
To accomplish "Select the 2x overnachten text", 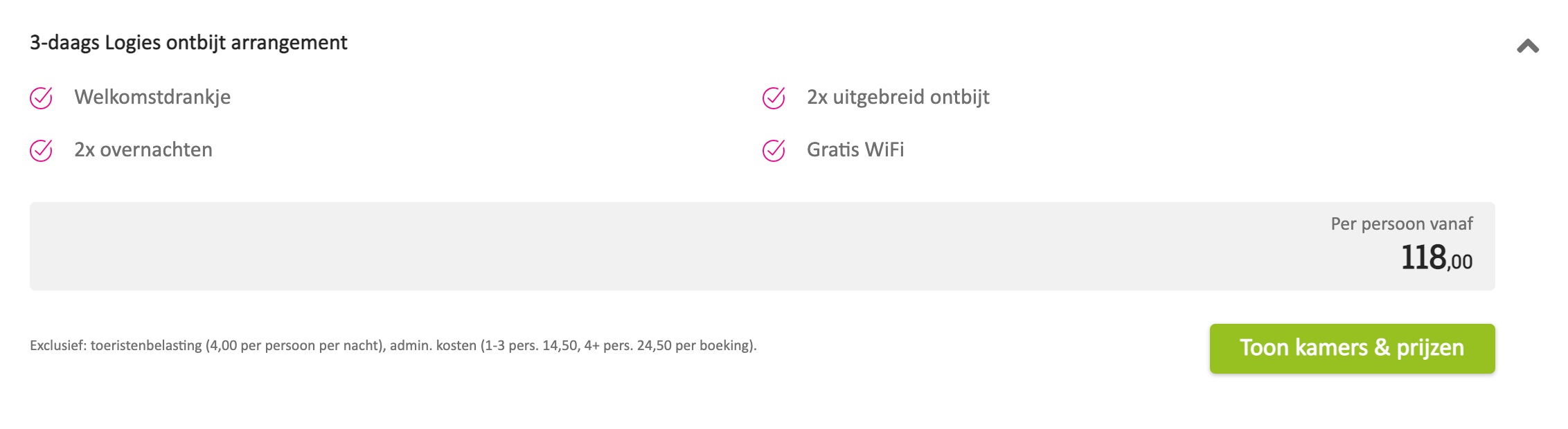I will 143,149.
